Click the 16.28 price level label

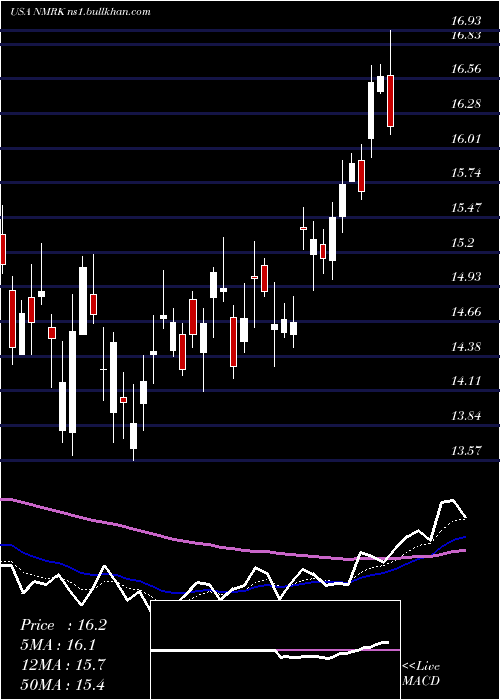click(x=466, y=104)
